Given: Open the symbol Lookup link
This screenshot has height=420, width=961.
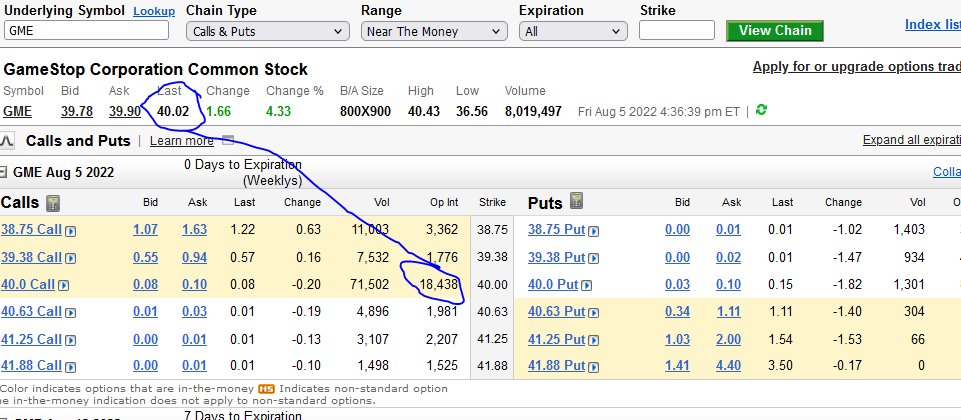Looking at the screenshot, I should click(x=154, y=11).
